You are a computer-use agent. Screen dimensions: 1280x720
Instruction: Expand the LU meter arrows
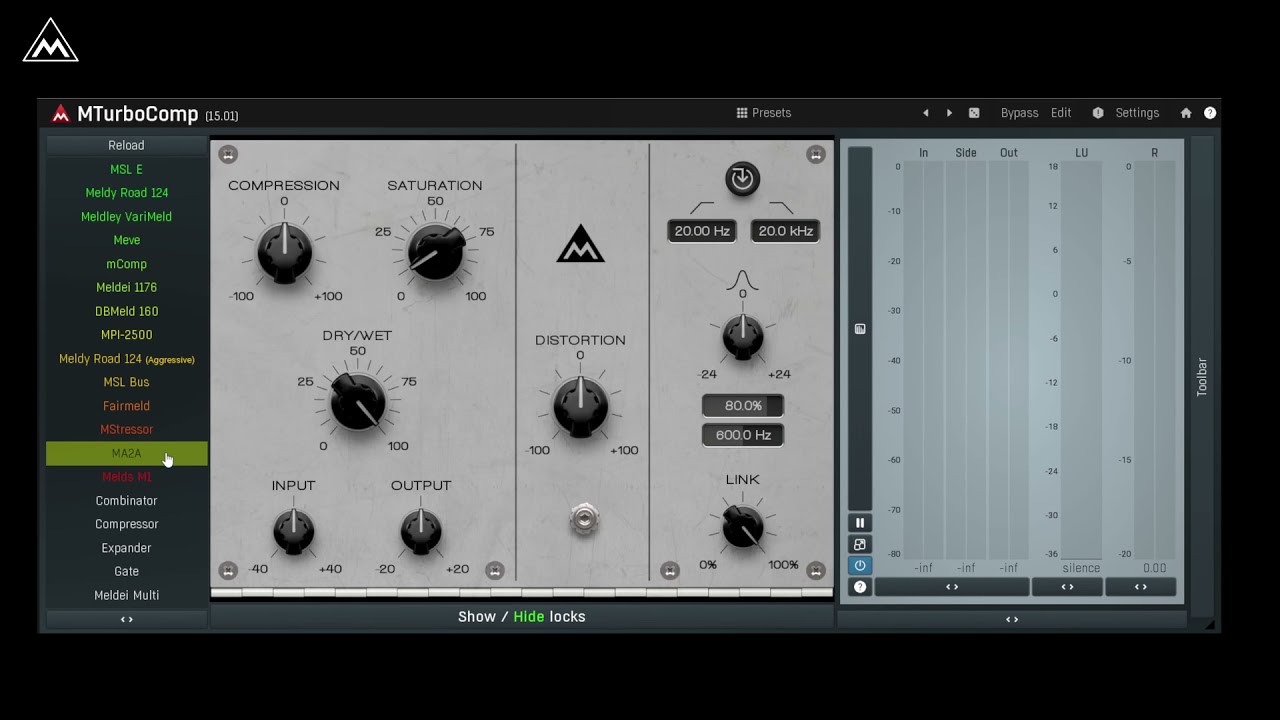click(x=1067, y=587)
